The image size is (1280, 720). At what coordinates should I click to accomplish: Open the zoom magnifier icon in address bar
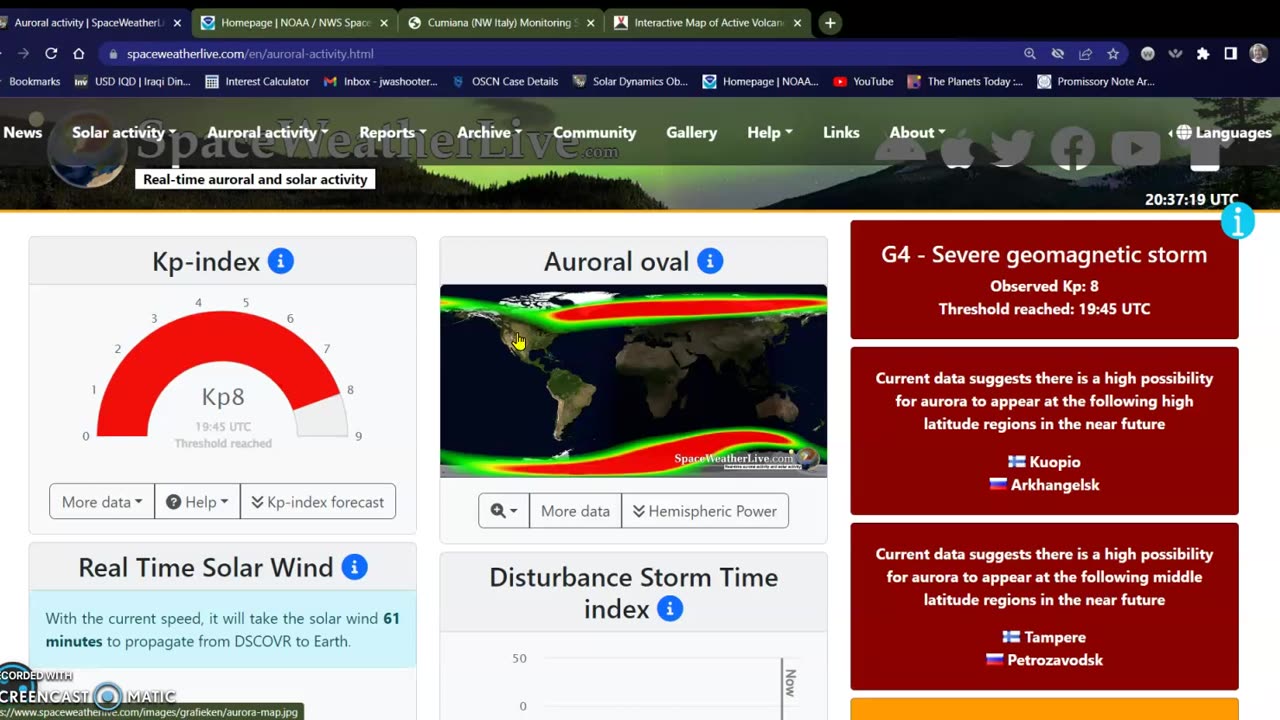pos(1029,53)
